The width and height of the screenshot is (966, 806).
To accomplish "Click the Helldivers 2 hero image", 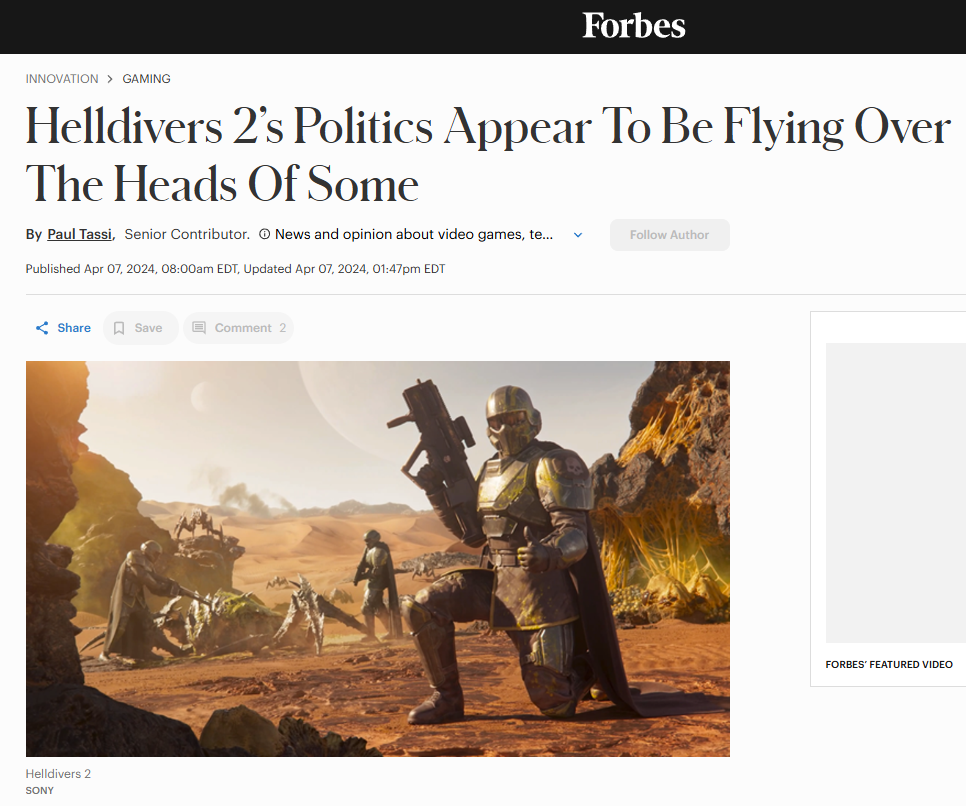I will pos(378,559).
